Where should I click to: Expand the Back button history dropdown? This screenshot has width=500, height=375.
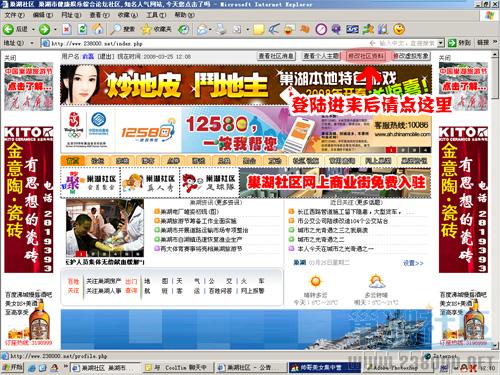click(x=33, y=30)
